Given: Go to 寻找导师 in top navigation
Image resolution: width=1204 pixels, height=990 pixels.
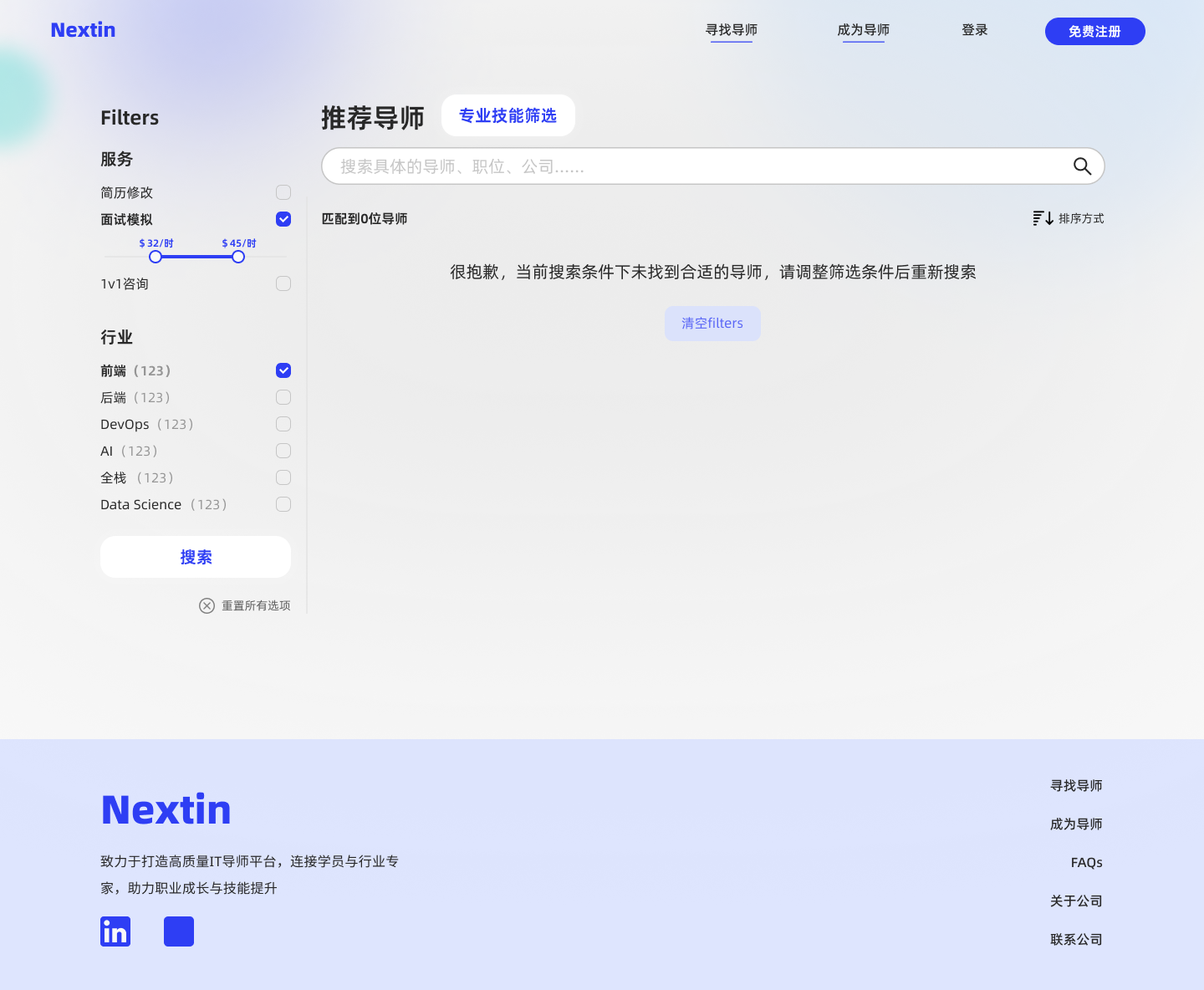Looking at the screenshot, I should click(x=731, y=30).
